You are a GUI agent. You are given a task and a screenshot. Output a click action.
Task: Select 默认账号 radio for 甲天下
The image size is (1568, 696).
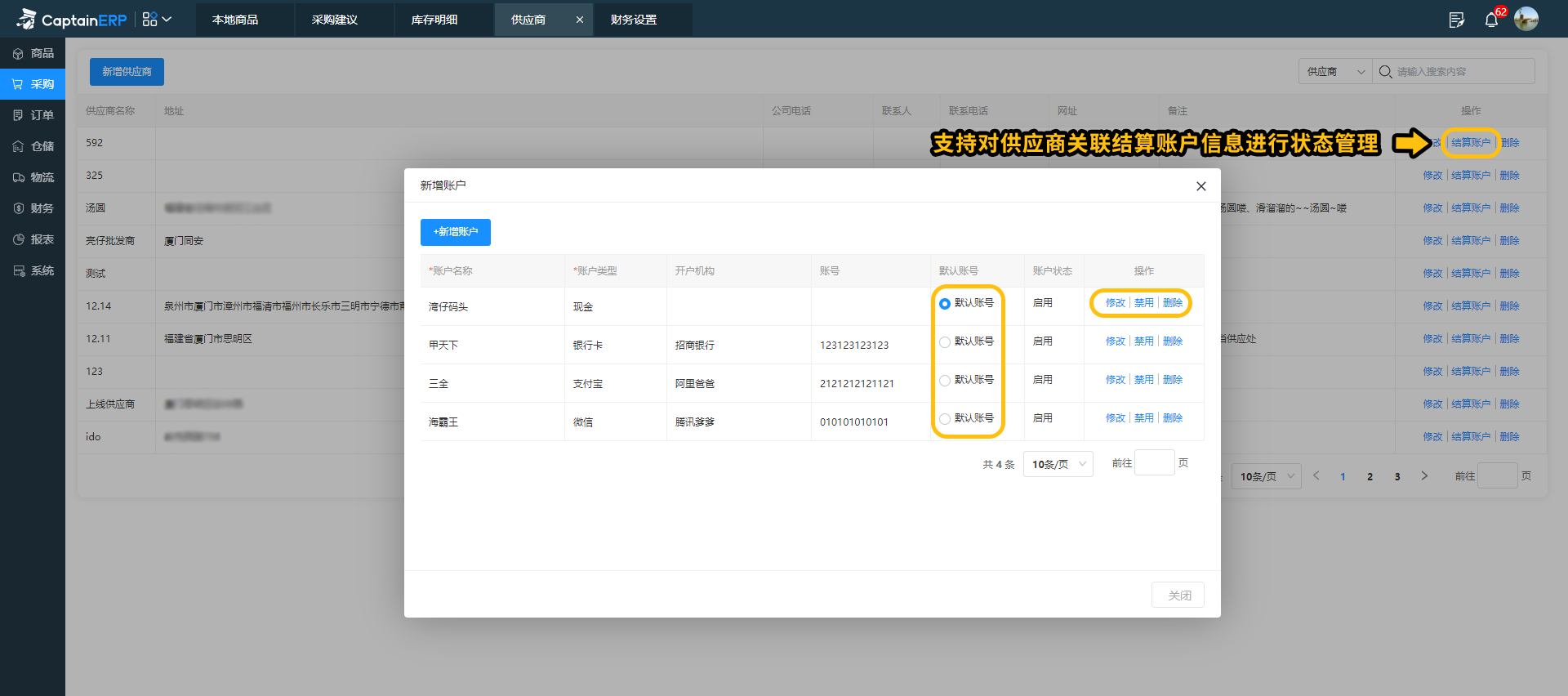[945, 341]
